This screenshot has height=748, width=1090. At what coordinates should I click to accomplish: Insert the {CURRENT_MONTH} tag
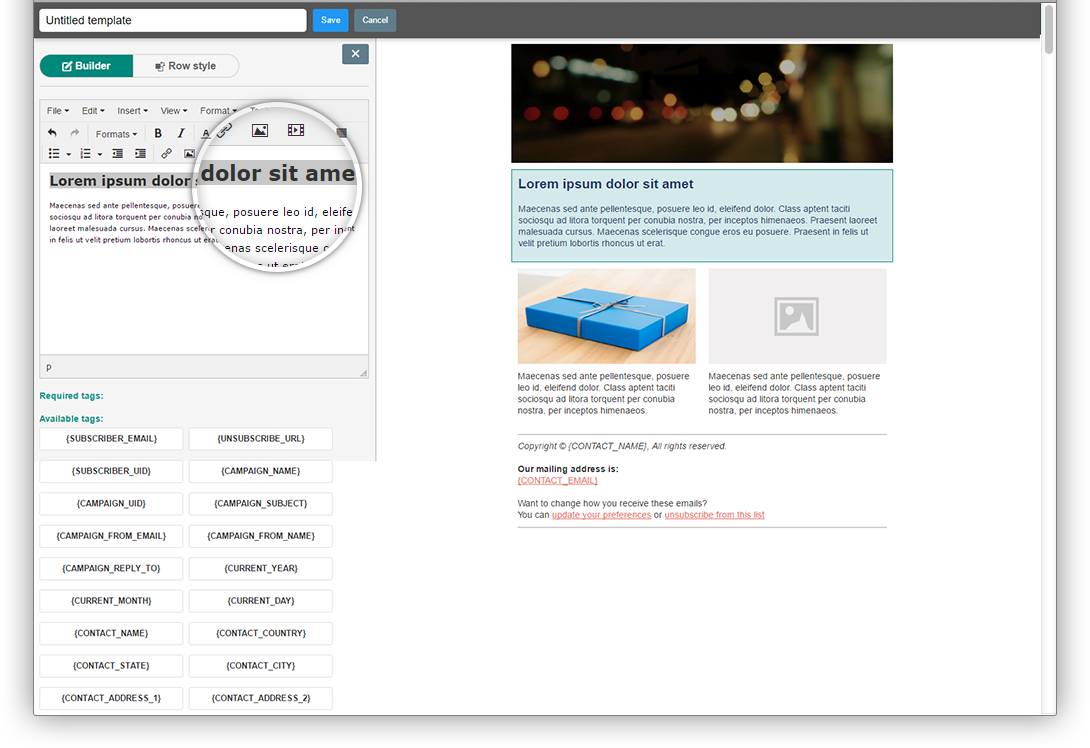111,601
